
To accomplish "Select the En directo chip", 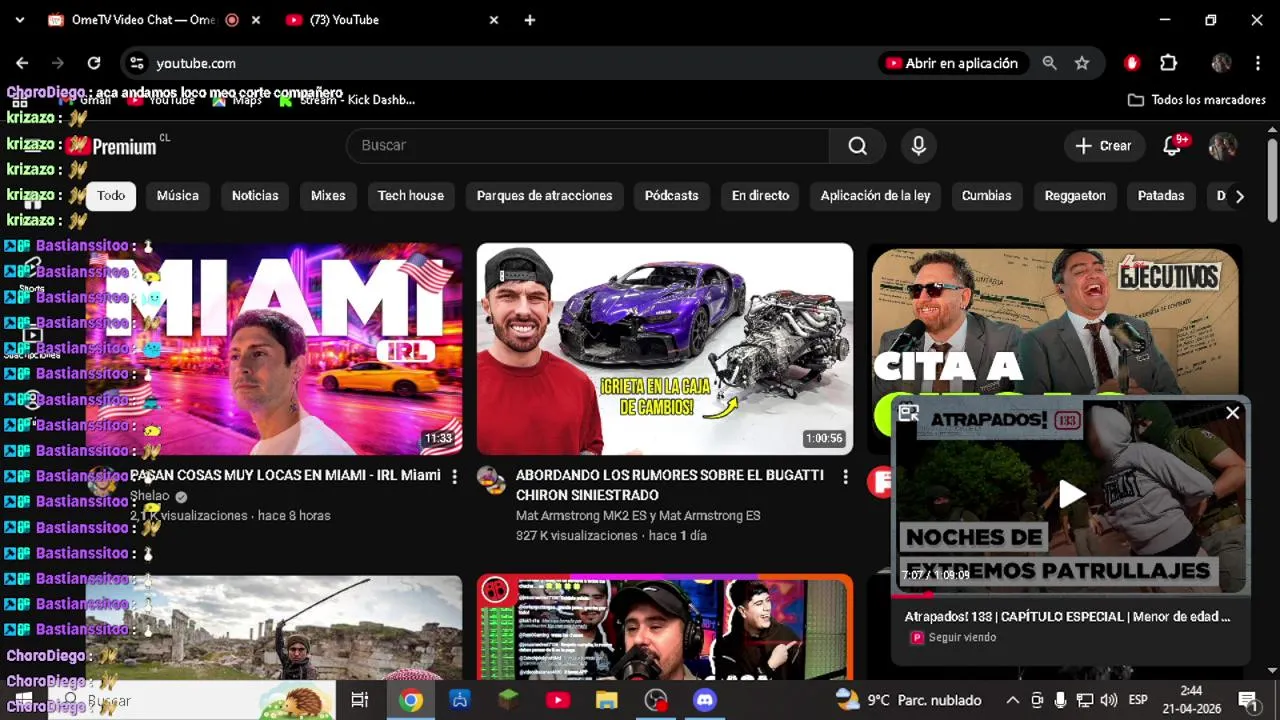I will (x=760, y=196).
